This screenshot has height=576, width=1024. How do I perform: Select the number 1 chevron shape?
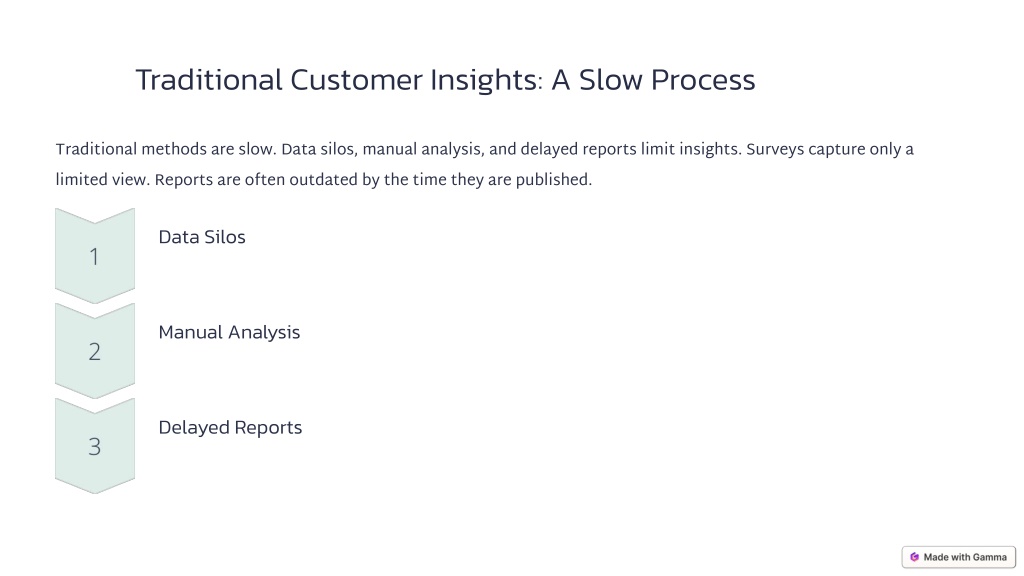pyautogui.click(x=95, y=256)
